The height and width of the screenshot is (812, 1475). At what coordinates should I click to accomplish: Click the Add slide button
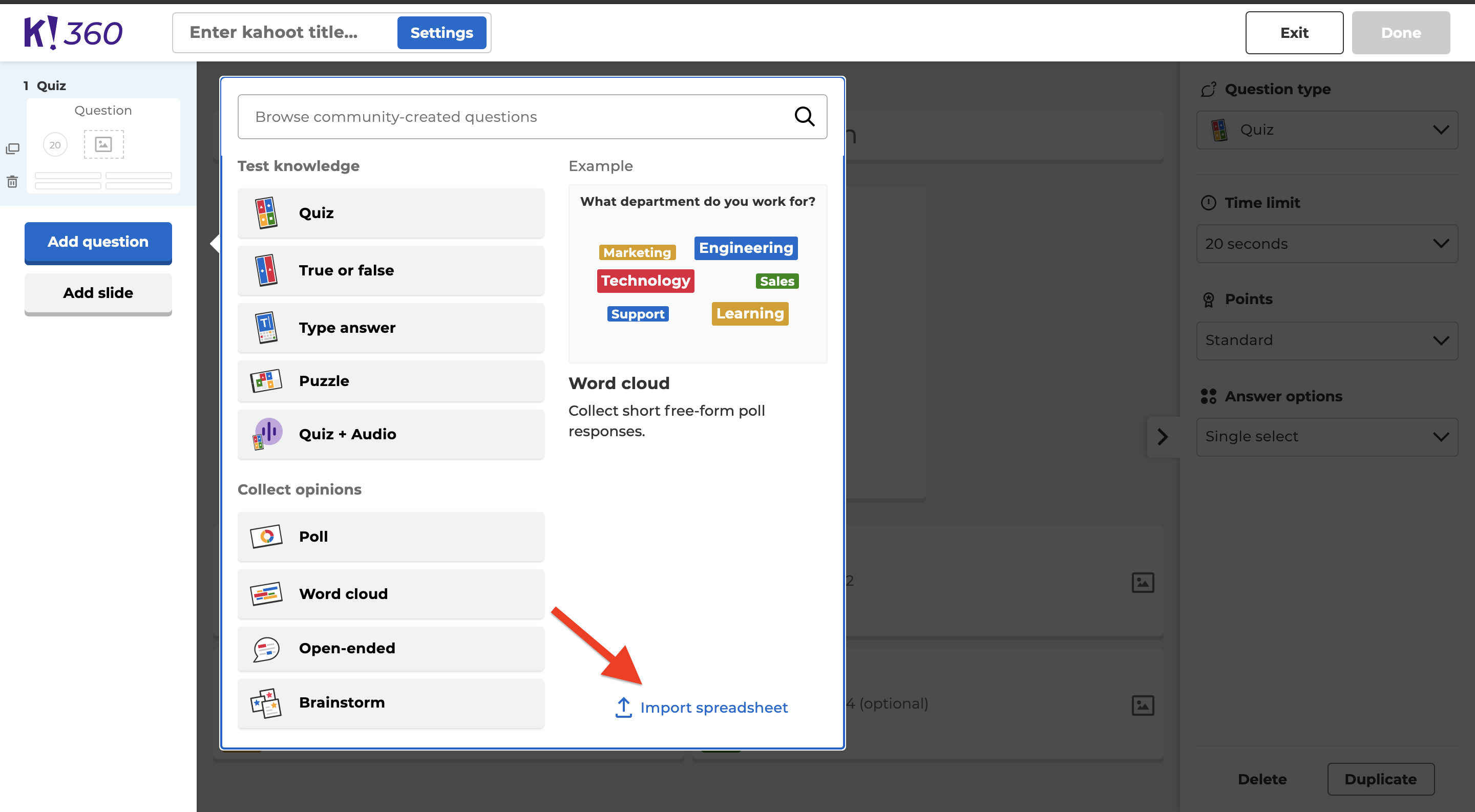coord(98,292)
